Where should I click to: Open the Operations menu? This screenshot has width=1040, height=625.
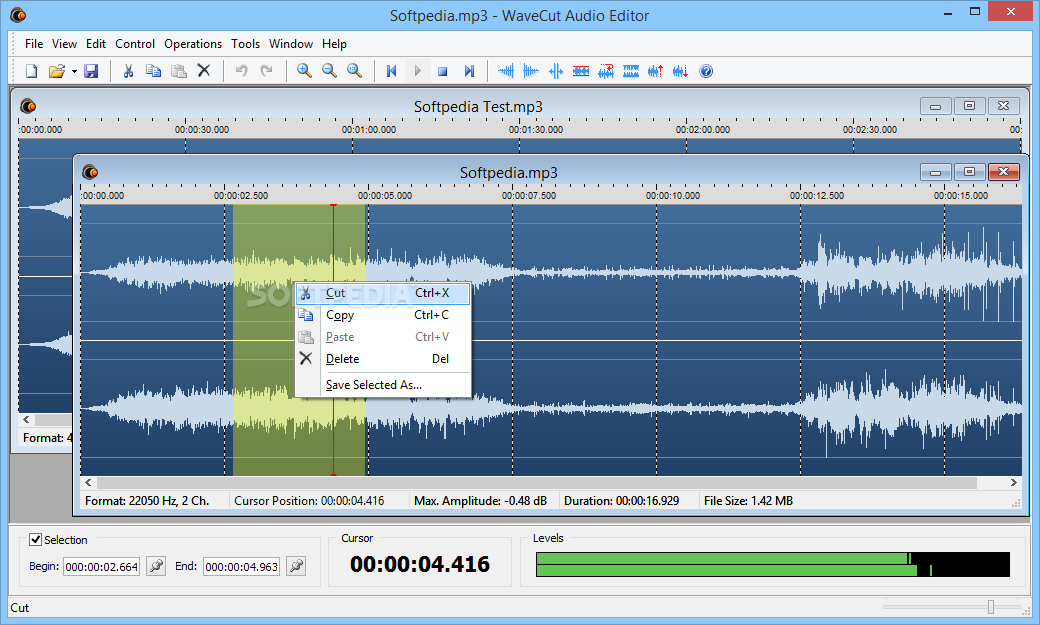193,44
